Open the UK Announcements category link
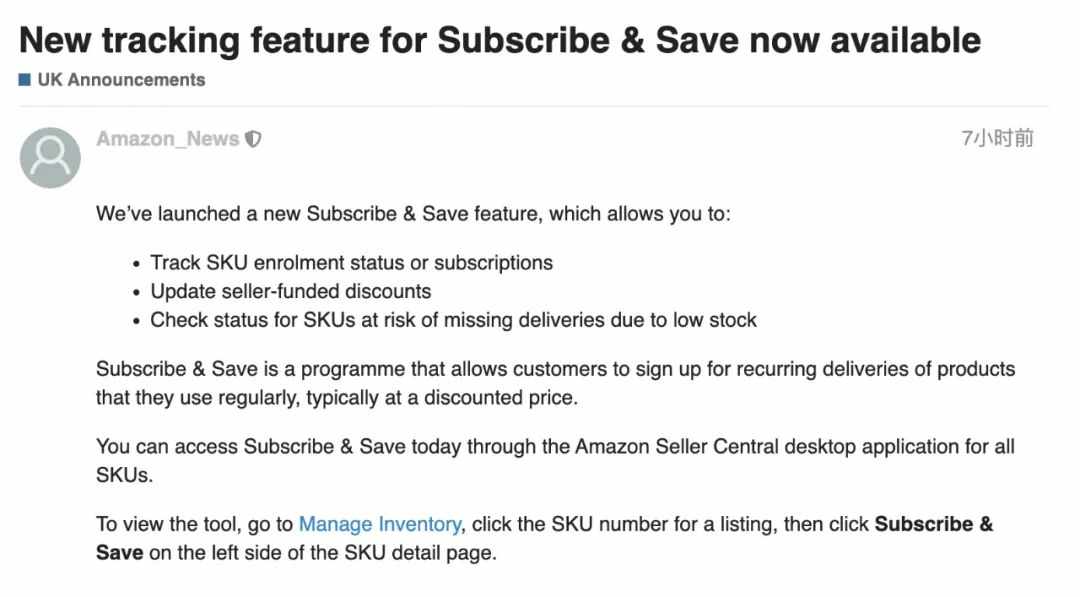Image resolution: width=1080 pixels, height=597 pixels. click(x=121, y=80)
